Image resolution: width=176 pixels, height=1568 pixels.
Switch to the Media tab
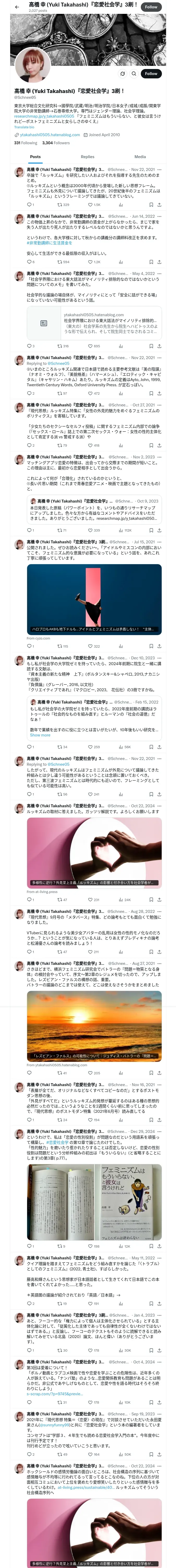[140, 157]
